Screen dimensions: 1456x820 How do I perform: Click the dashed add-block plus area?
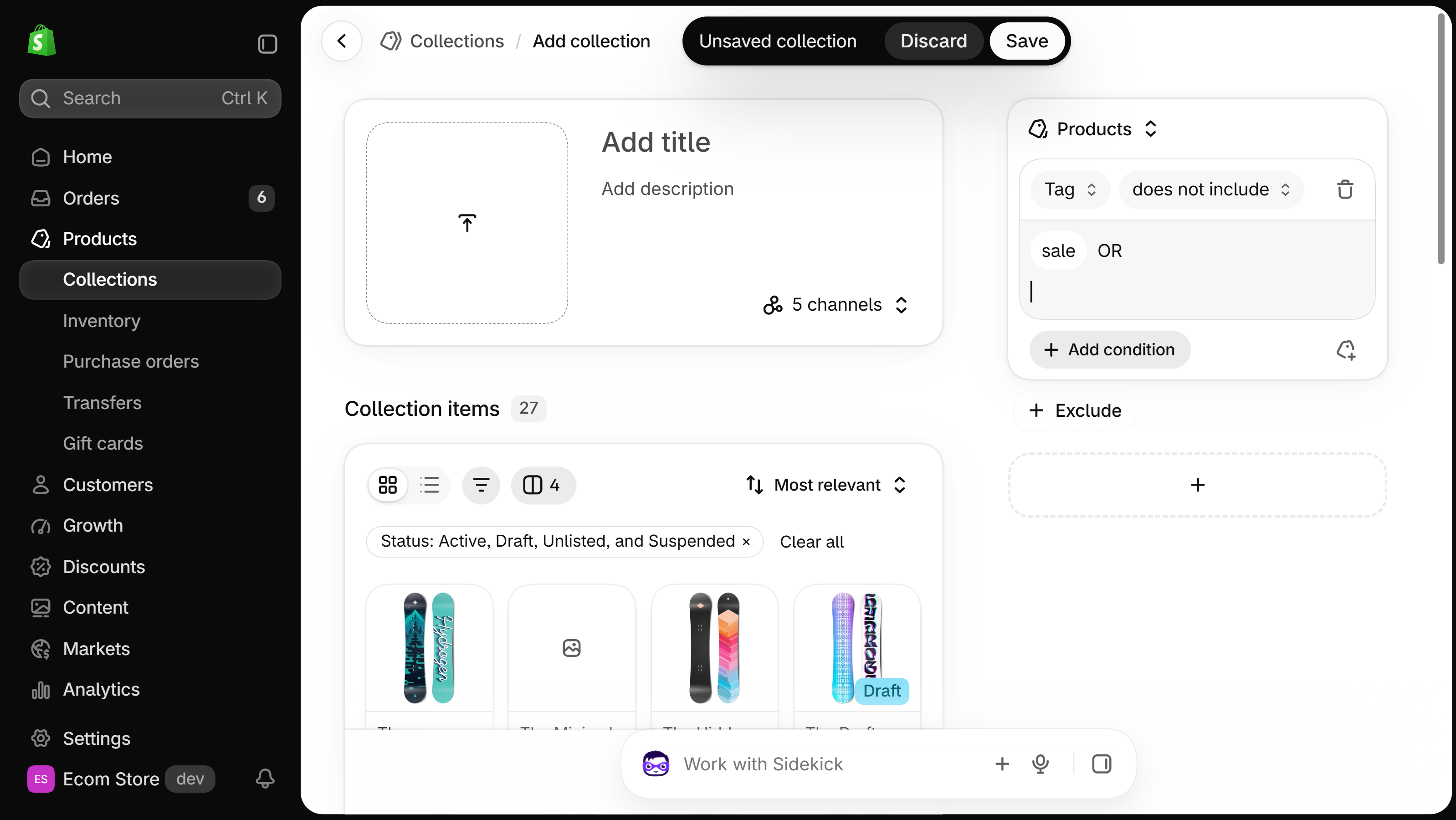click(1197, 485)
